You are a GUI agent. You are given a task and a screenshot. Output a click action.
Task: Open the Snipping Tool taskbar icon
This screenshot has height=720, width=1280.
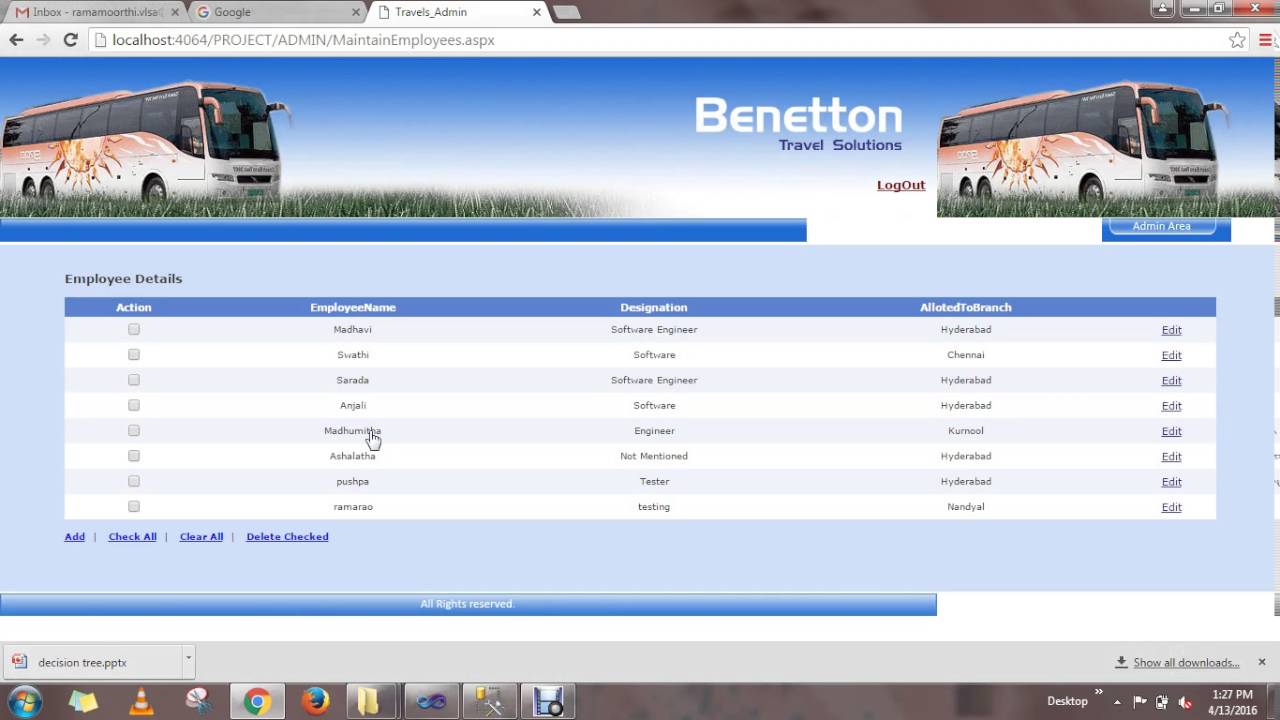198,702
